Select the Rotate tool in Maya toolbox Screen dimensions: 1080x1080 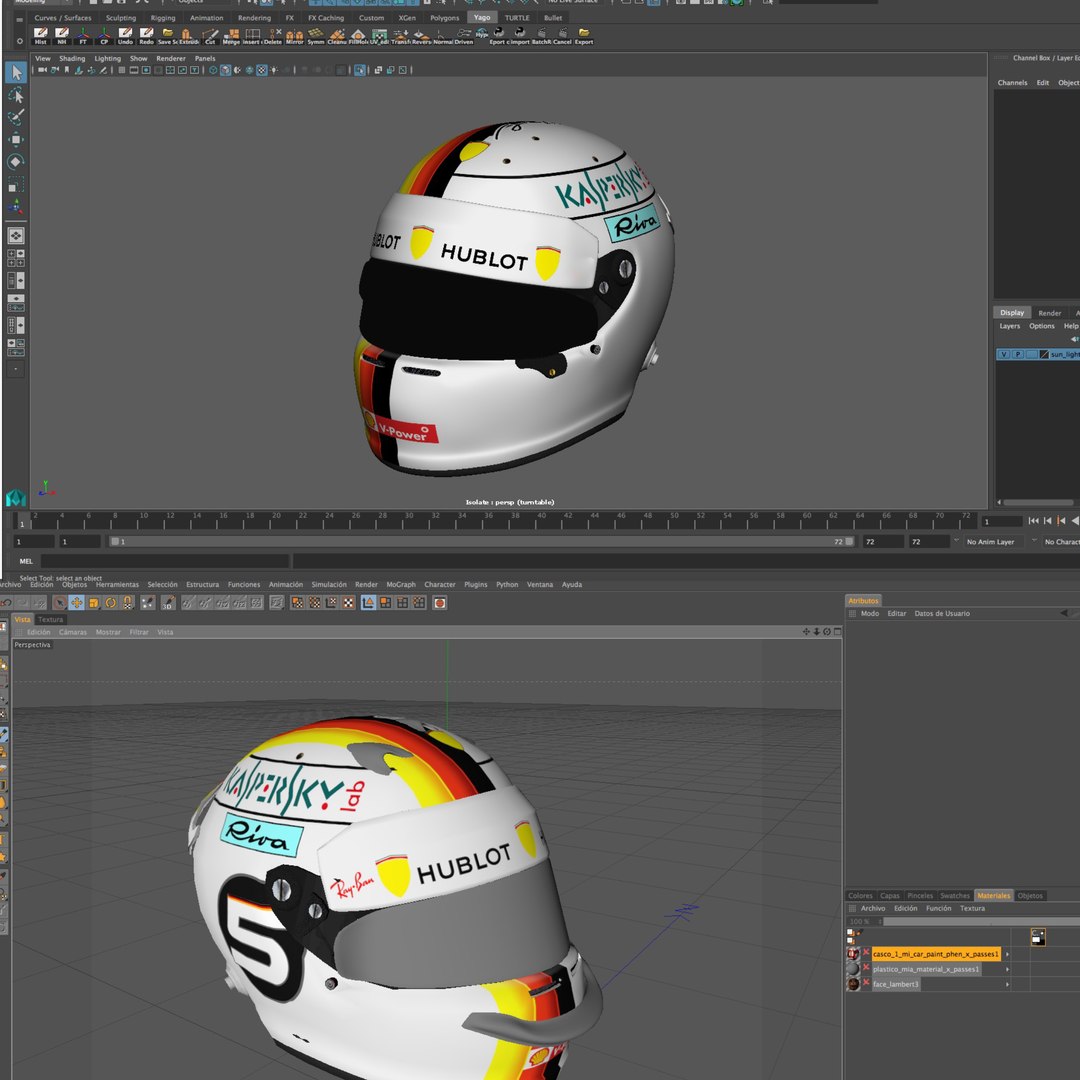[16, 162]
